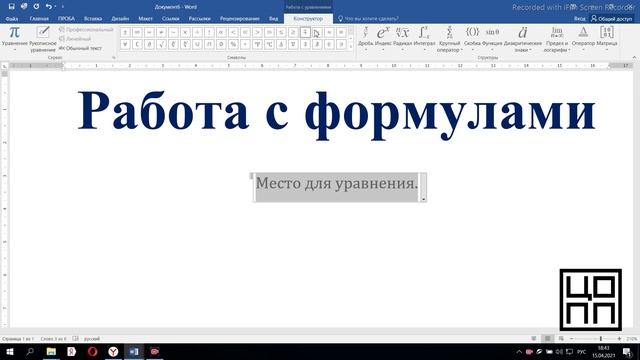Insert the union ∪ symbol
Screen dimensions: 640x360
tap(197, 44)
